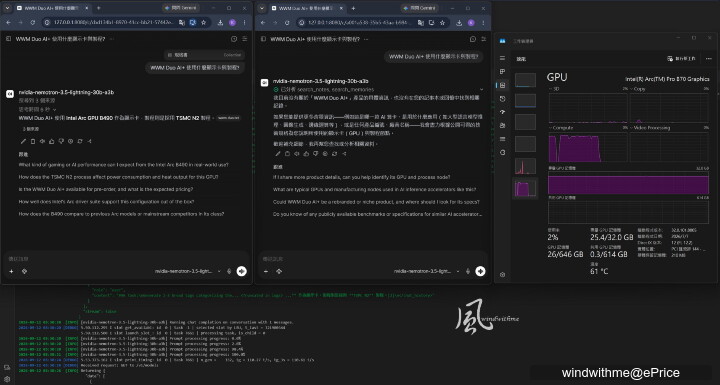
Task: Toggle sidebar icon in right chat window
Action: pos(263,39)
